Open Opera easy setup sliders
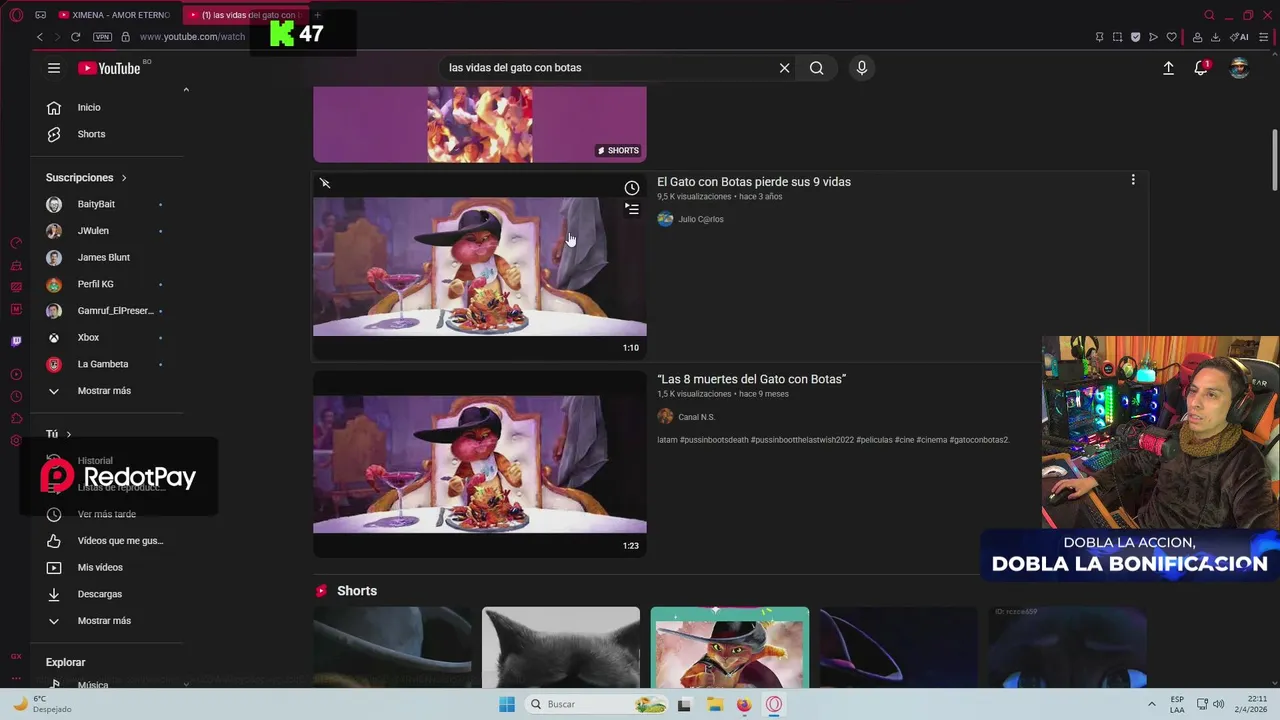Screen dimensions: 1280x720 click(x=1266, y=37)
